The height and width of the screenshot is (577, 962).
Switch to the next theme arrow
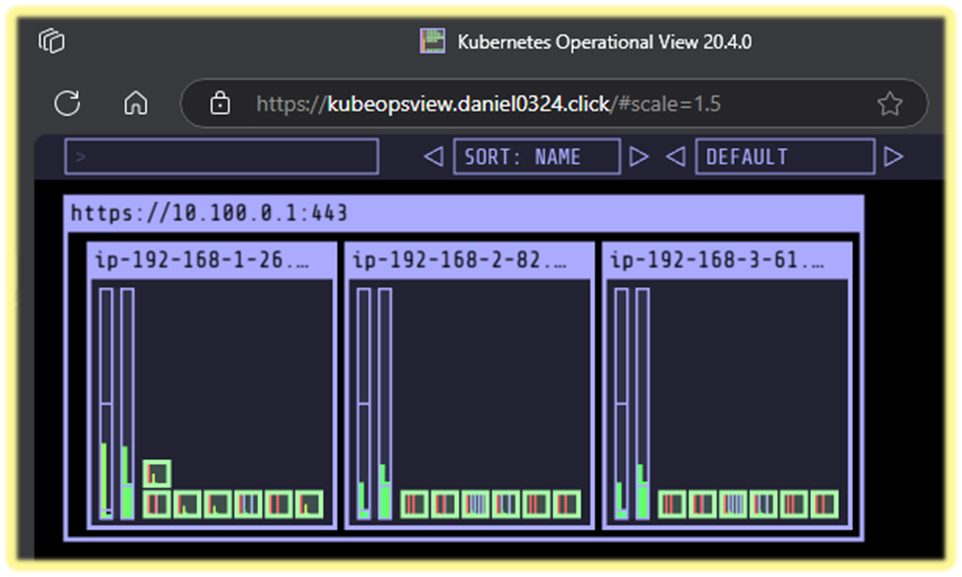click(893, 157)
